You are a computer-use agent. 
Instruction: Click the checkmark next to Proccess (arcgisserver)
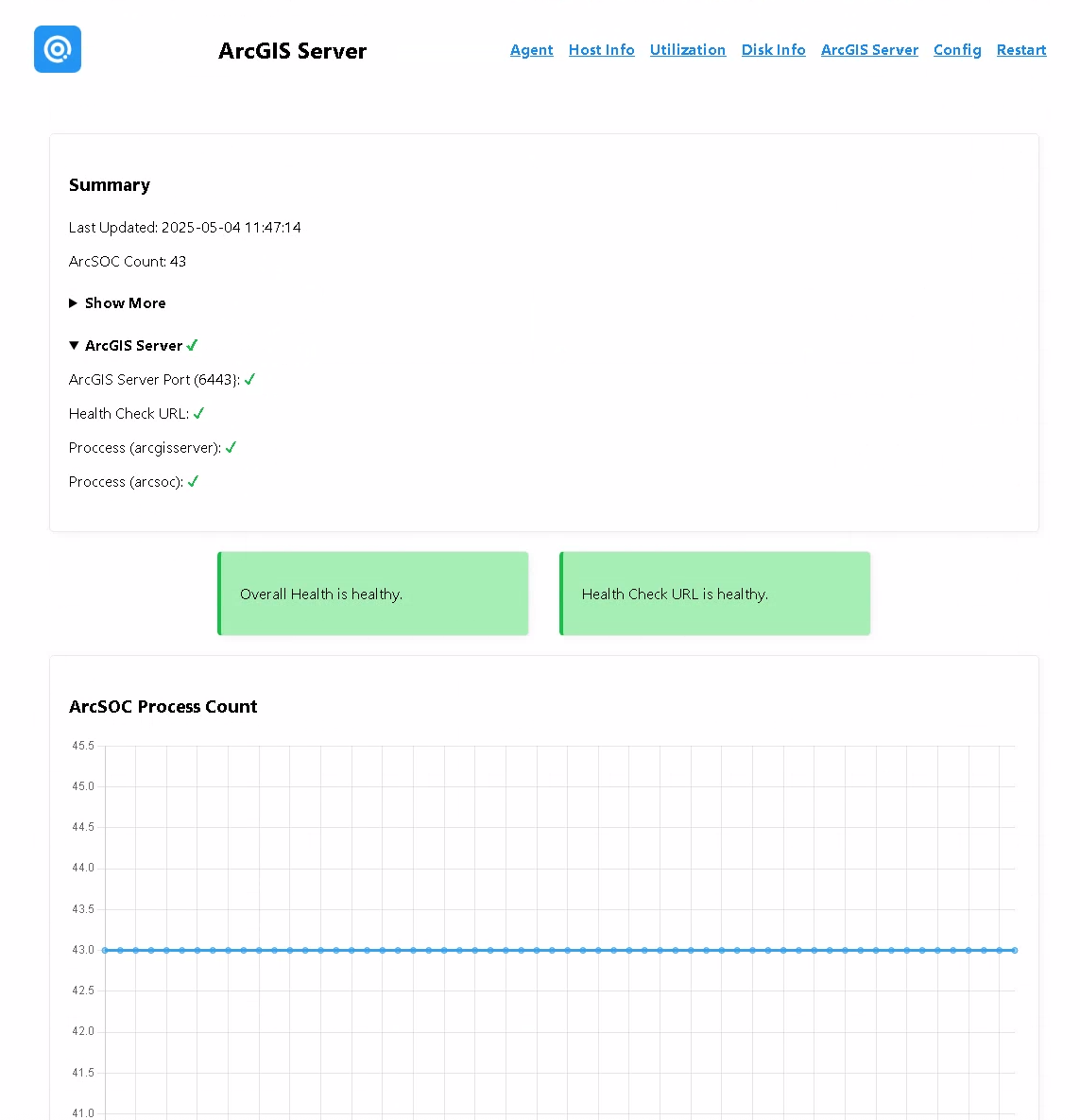coord(231,447)
